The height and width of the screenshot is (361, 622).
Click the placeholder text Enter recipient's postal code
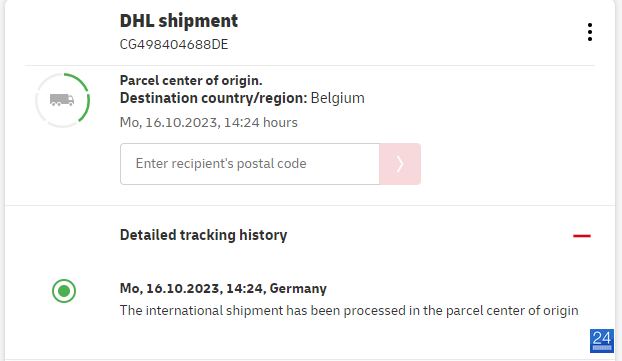(221, 164)
